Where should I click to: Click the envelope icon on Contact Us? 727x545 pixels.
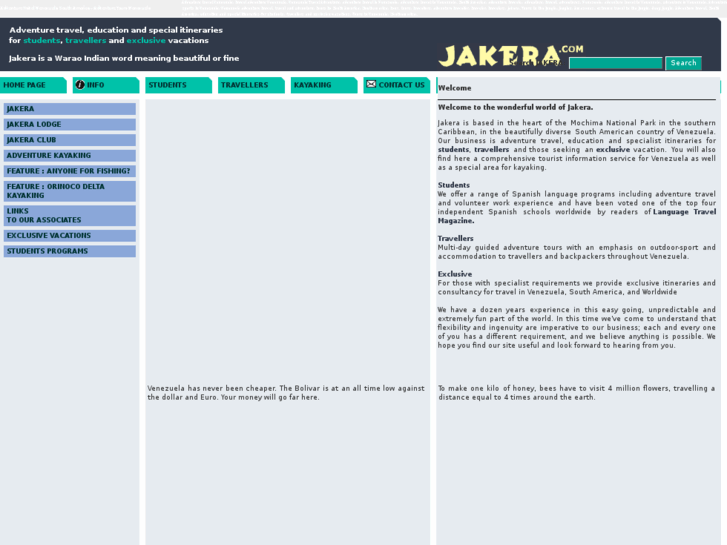[x=371, y=84]
